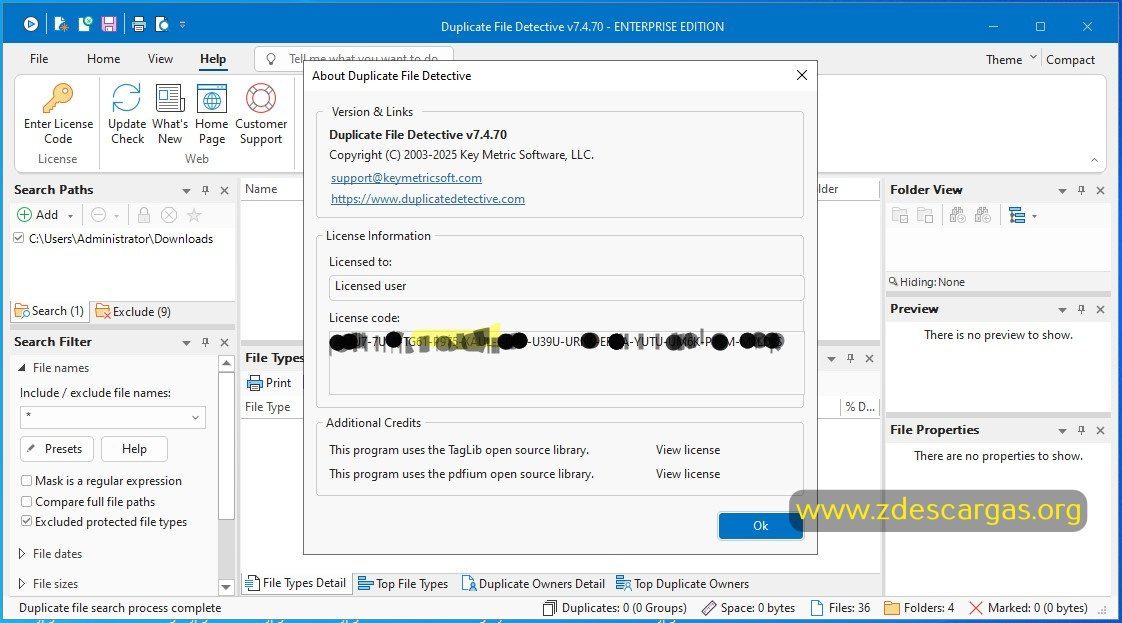Click the Presets button
Image resolution: width=1122 pixels, height=623 pixels.
(57, 448)
